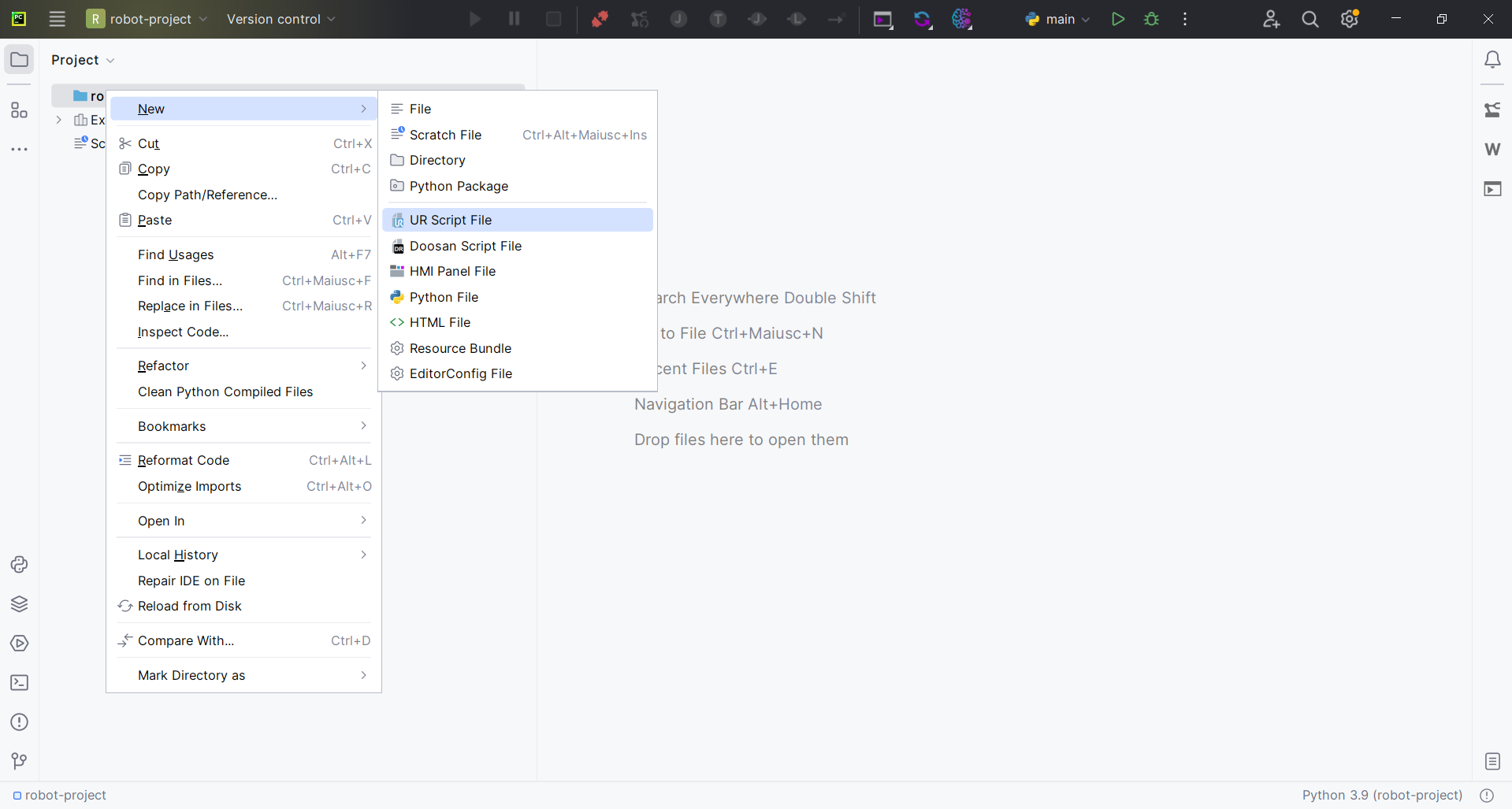Open the Project view mode dropdown
Screen dimensions: 1512x809
(x=83, y=60)
